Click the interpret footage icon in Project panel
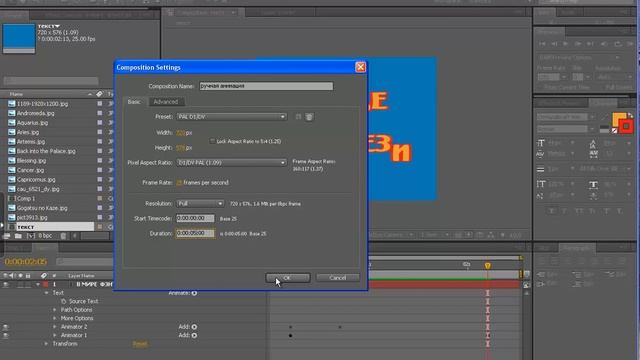 tap(7, 236)
